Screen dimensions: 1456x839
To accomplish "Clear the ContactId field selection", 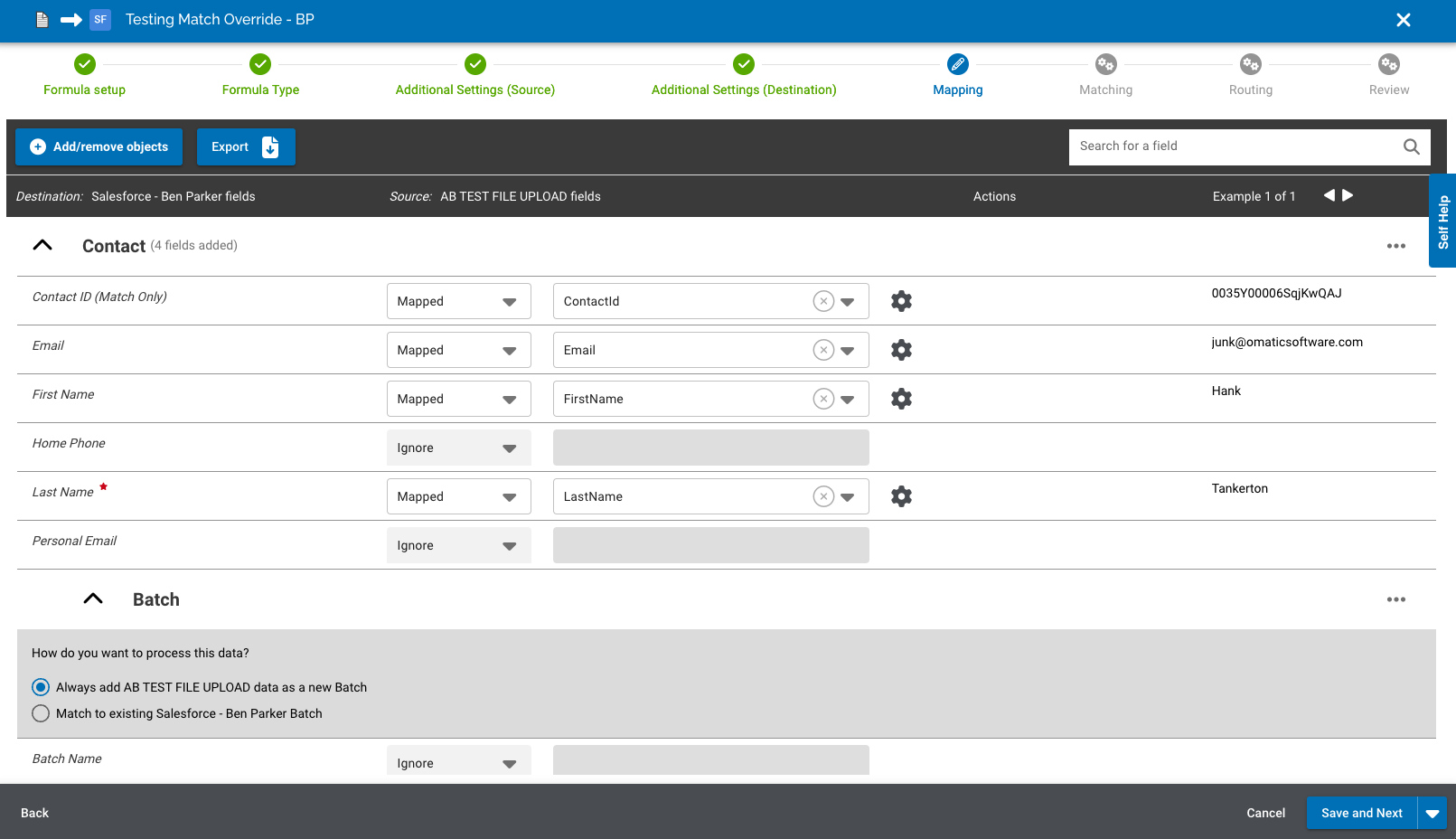I will click(823, 300).
